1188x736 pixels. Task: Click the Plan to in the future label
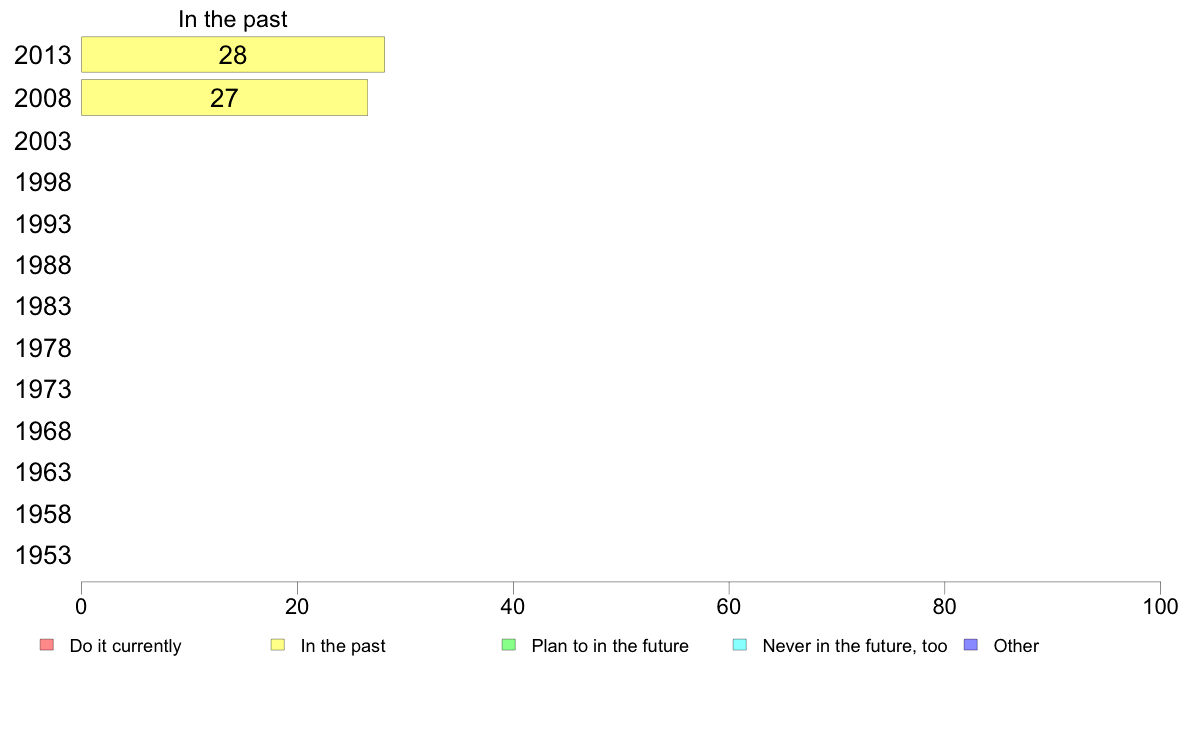coord(610,646)
